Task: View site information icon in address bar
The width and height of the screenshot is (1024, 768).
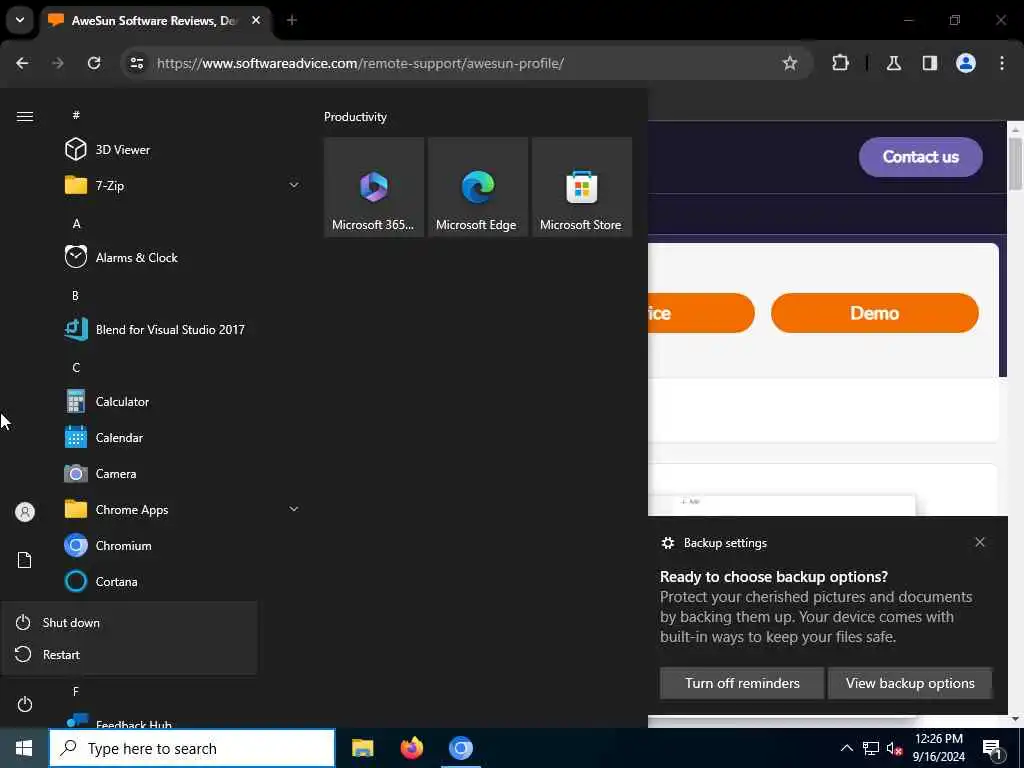Action: [x=136, y=63]
